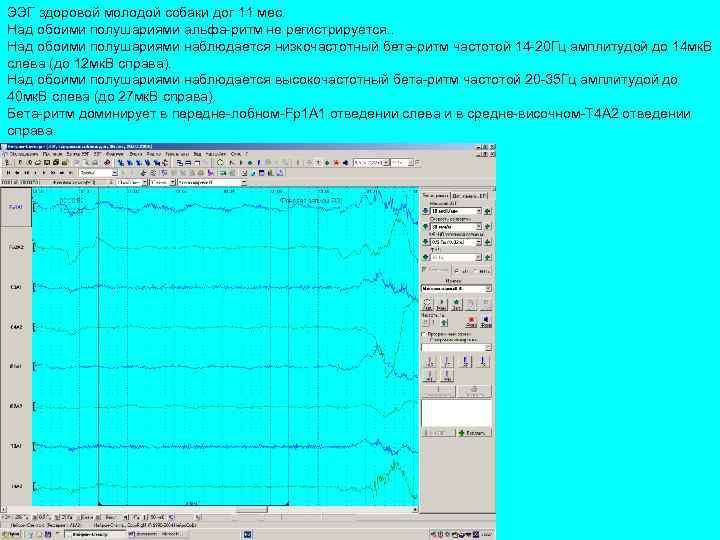
Task: Open the Вид menu
Action: click(197, 154)
